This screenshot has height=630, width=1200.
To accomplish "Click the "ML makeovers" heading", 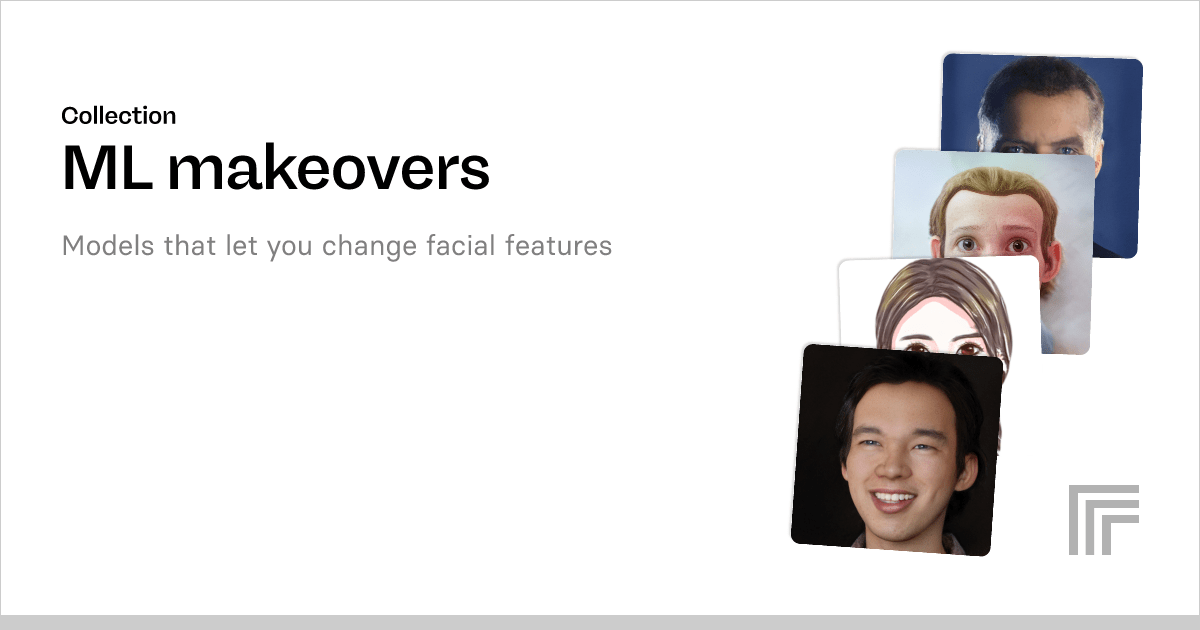I will click(276, 167).
